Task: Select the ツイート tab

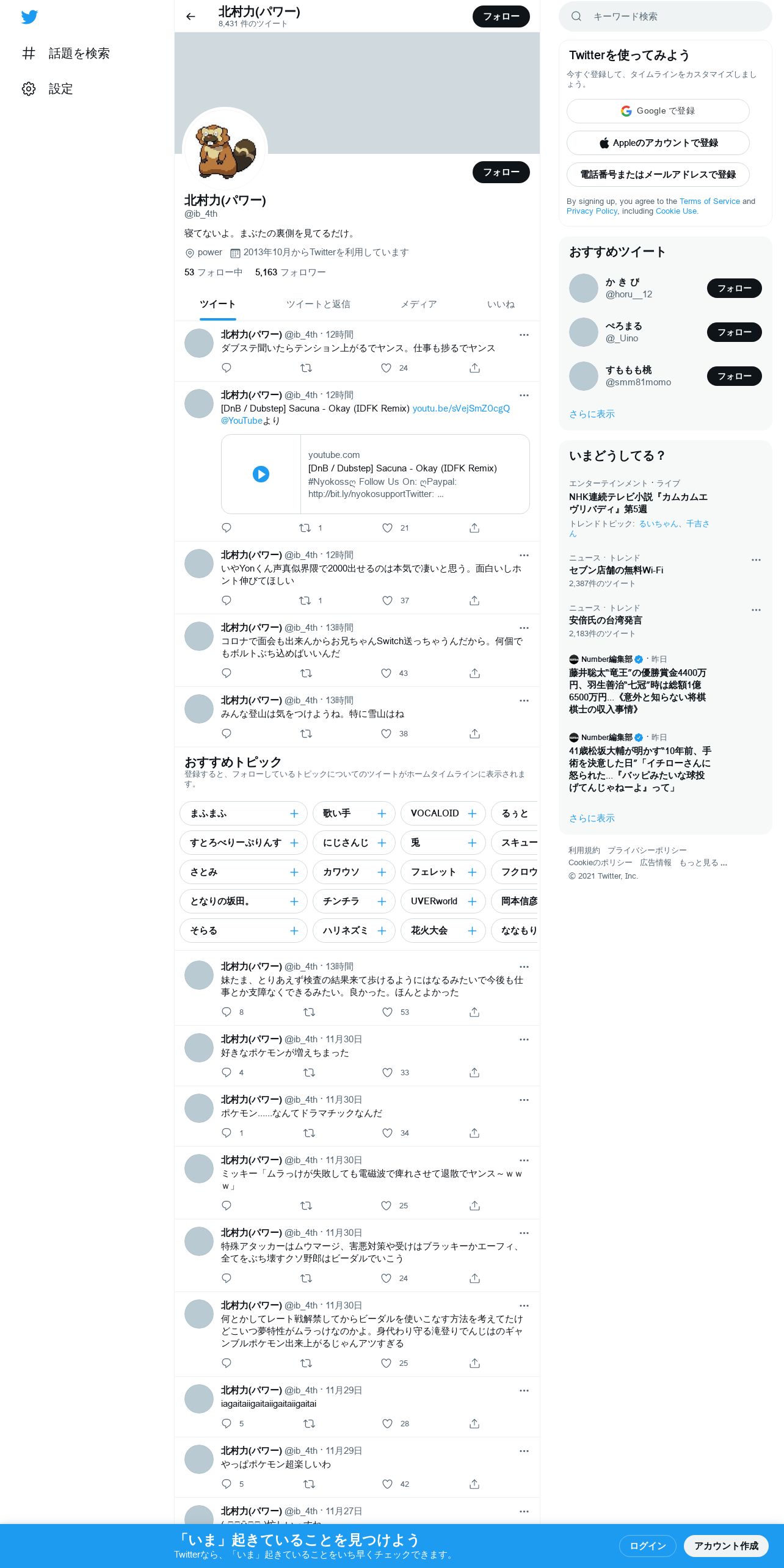Action: coord(217,304)
